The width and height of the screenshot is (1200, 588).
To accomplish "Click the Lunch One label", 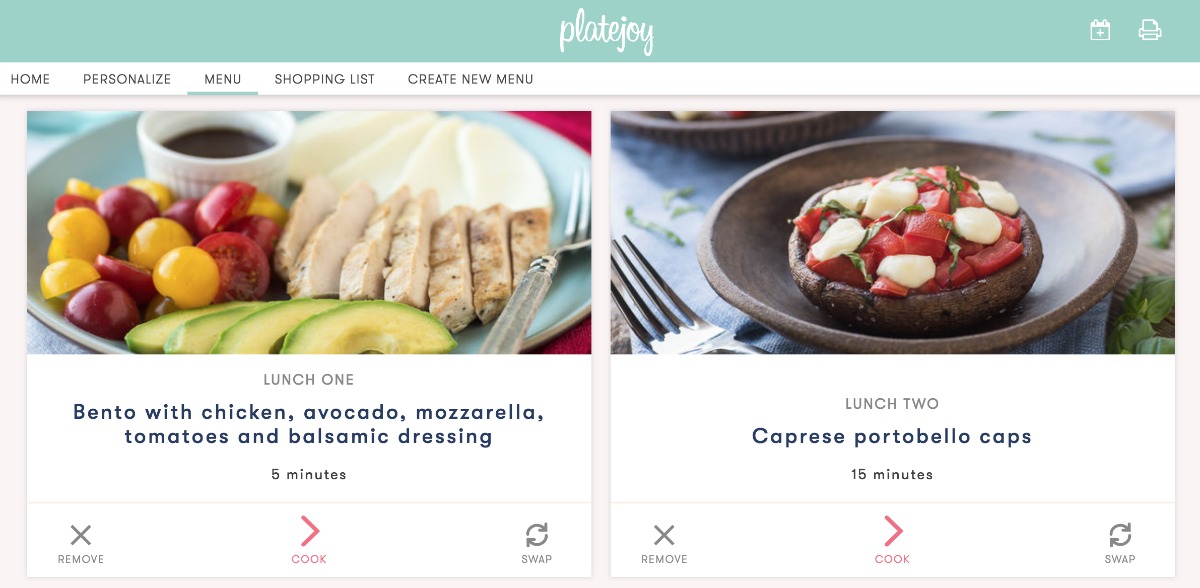I will coord(309,380).
